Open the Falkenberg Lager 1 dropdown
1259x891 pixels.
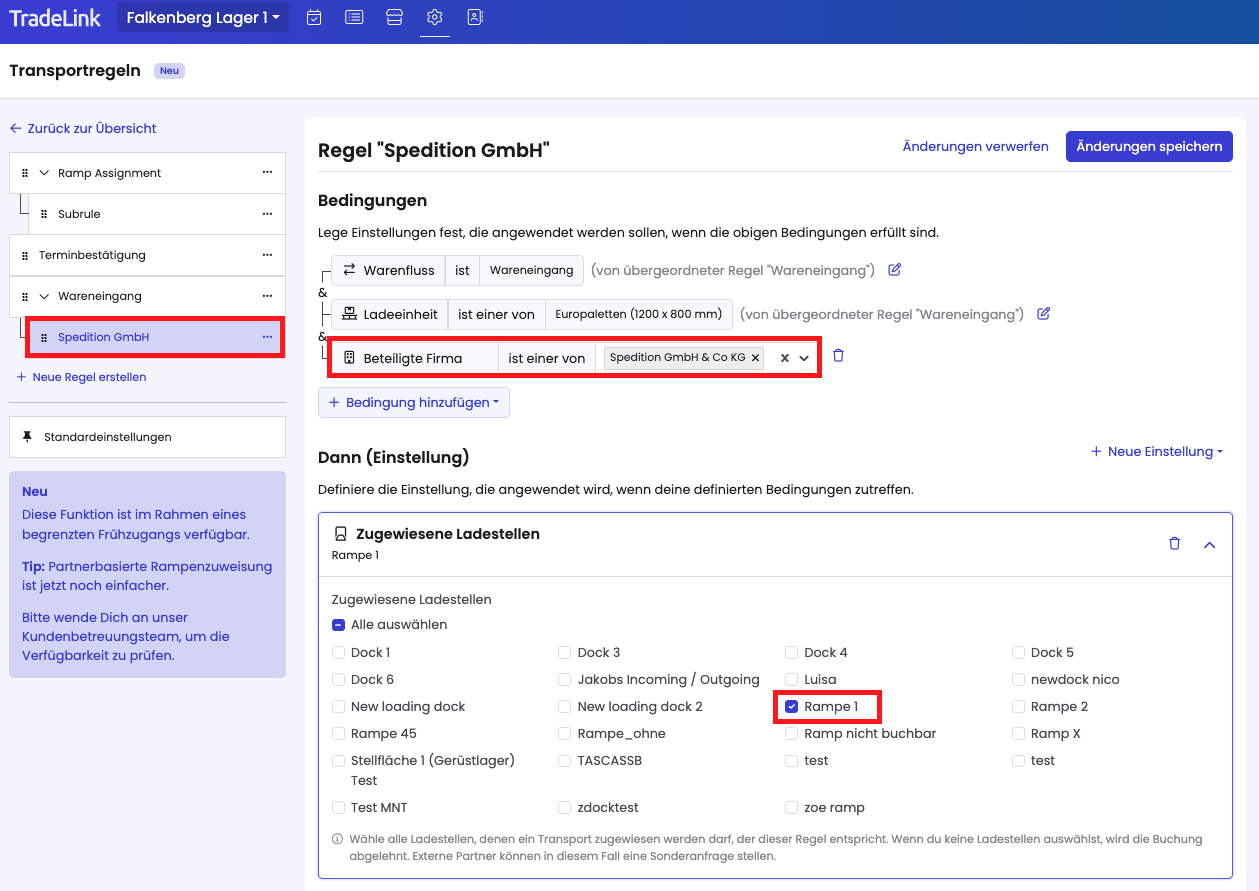(202, 17)
